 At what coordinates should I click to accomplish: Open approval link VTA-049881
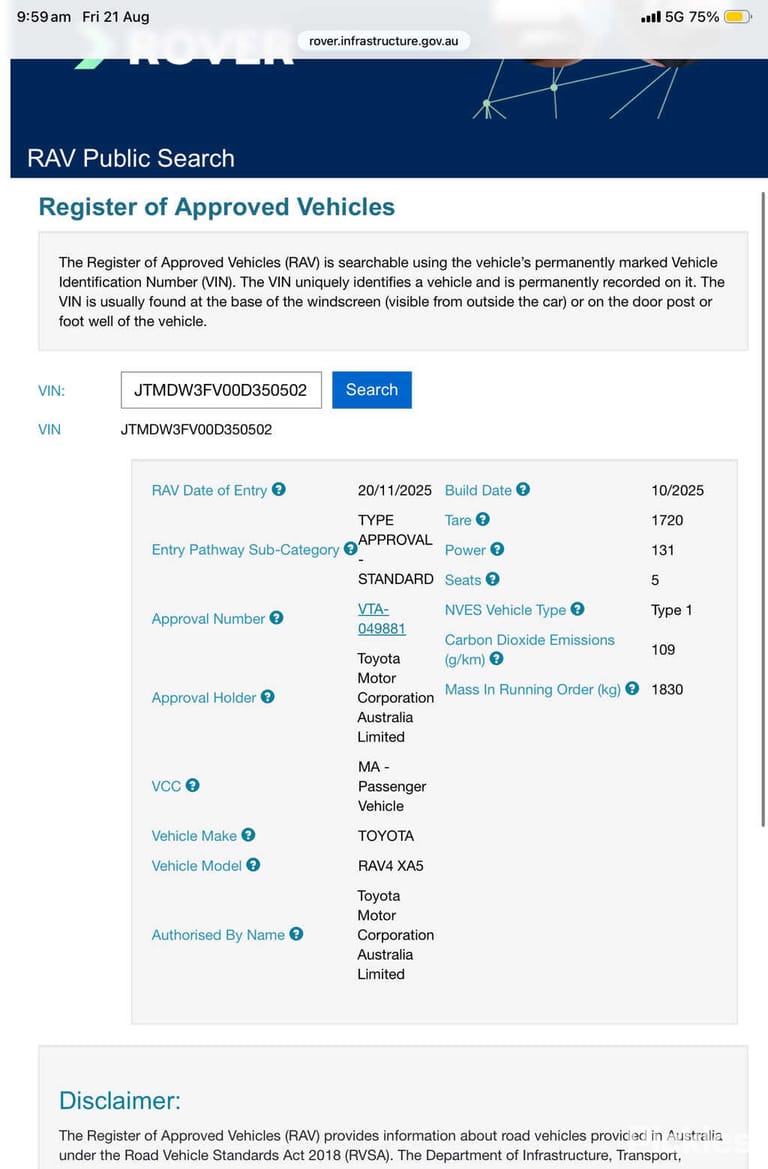tap(381, 619)
